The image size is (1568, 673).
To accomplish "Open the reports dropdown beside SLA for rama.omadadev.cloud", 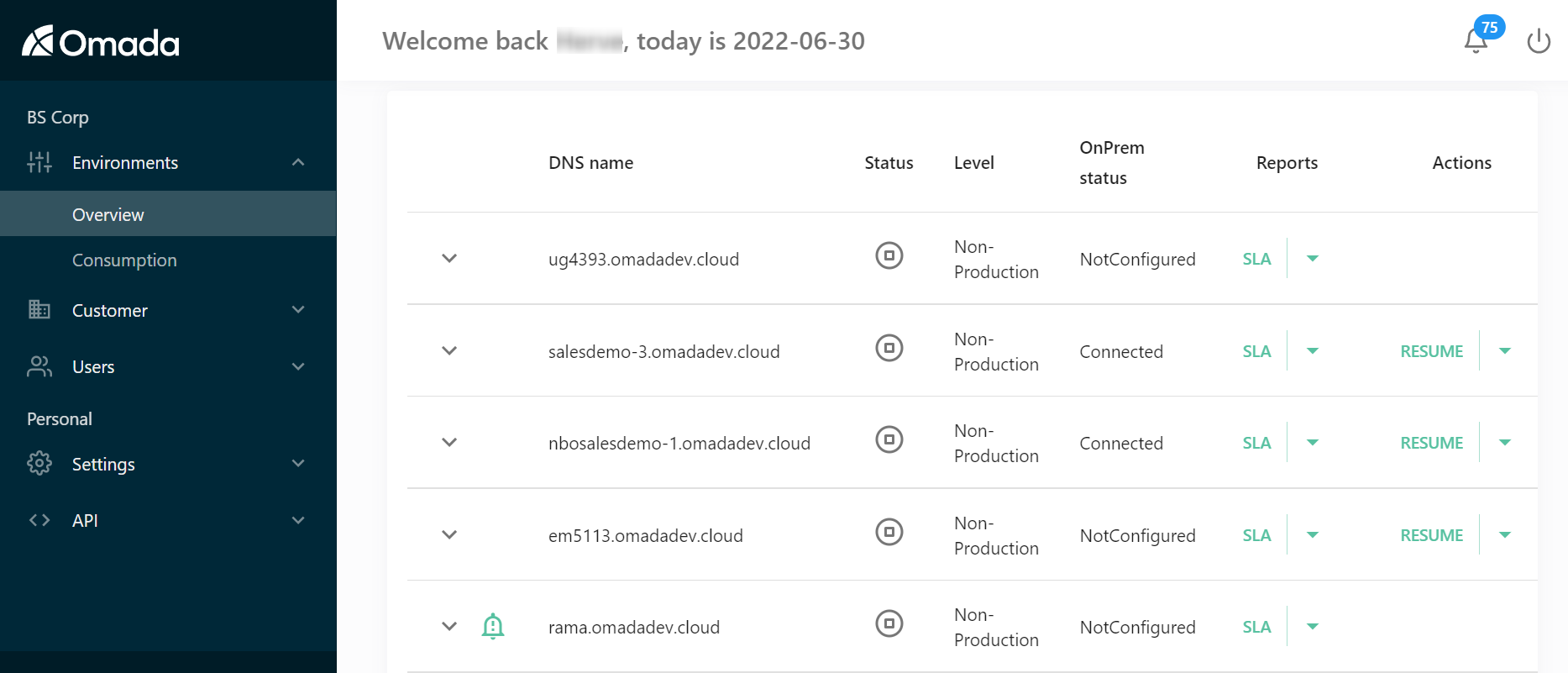I will pyautogui.click(x=1313, y=626).
